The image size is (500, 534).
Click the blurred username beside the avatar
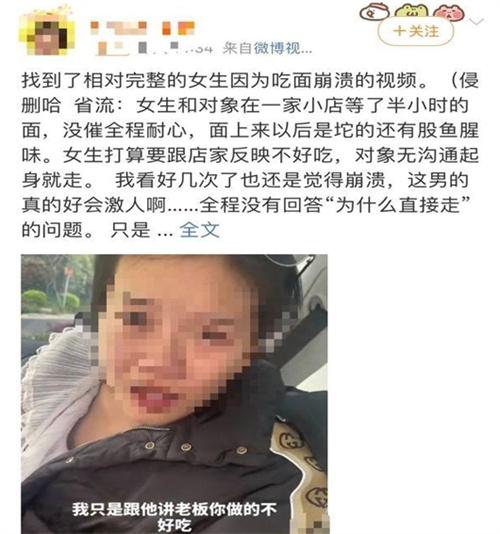click(x=142, y=28)
